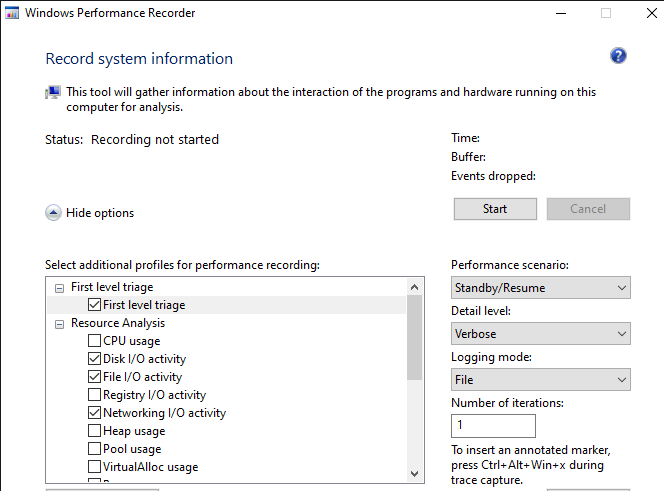Click the Number of iterations input field

click(493, 426)
